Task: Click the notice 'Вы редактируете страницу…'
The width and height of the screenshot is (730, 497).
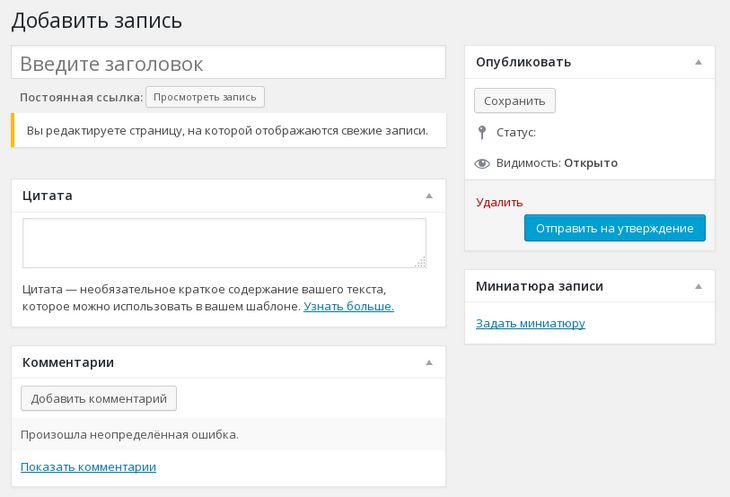Action: [x=229, y=130]
